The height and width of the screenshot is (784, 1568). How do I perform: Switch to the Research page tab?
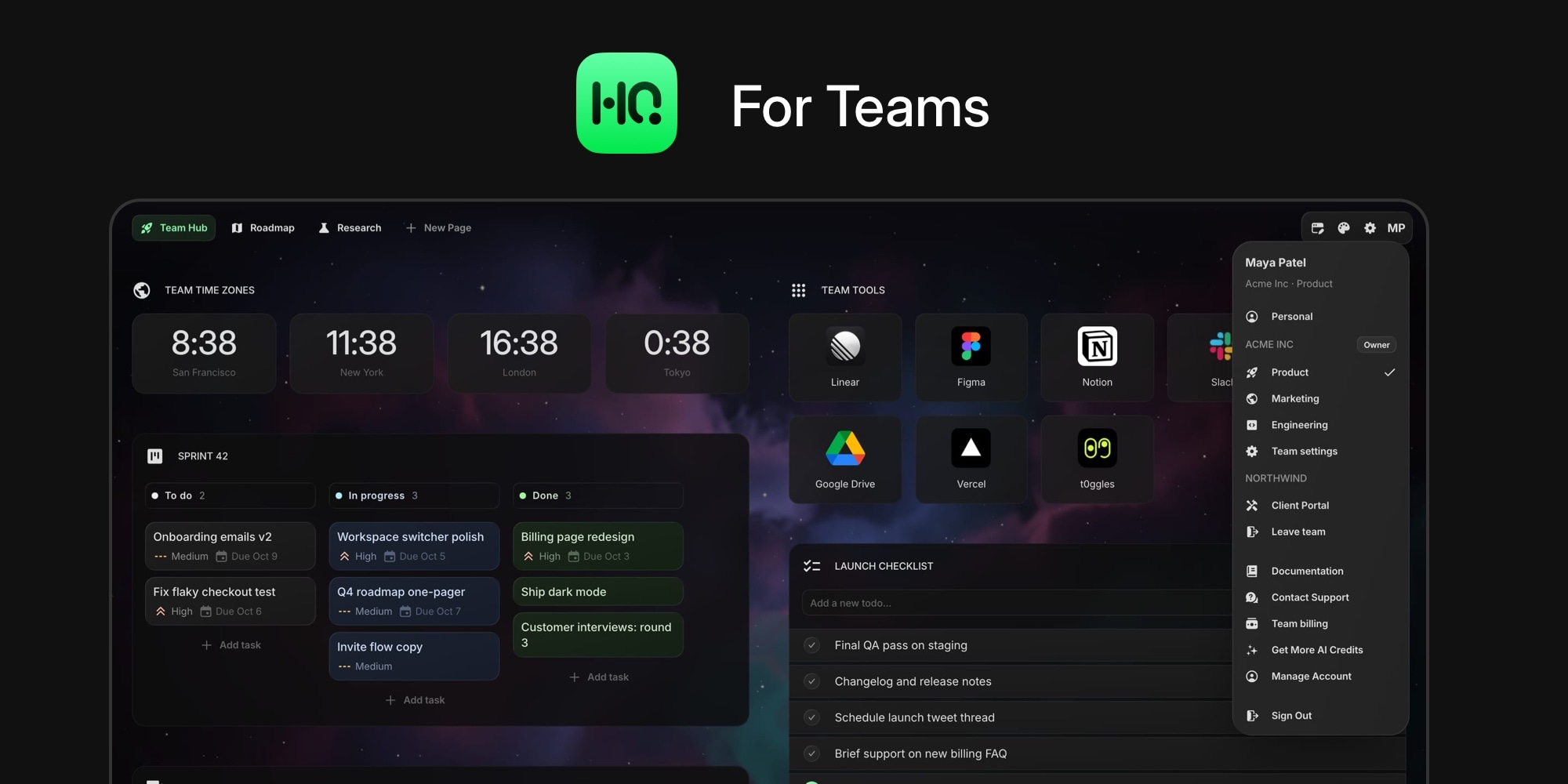pyautogui.click(x=350, y=228)
